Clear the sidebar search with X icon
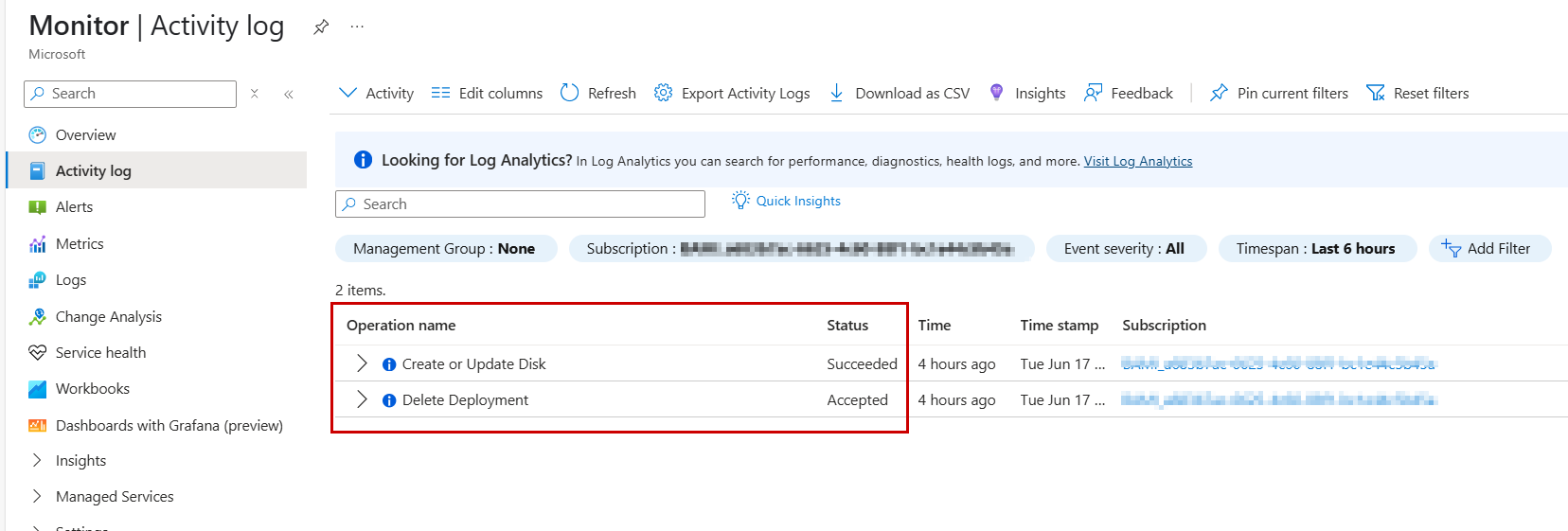Screen dimensions: 1568x531 click(255, 94)
